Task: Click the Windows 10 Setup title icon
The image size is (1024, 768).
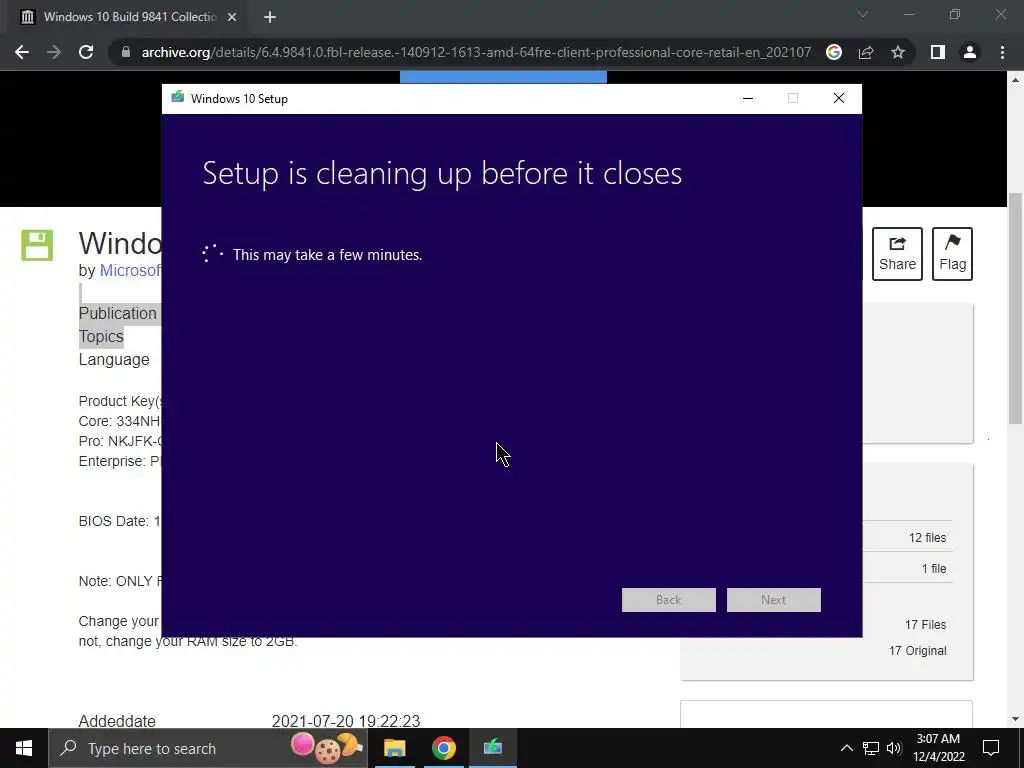Action: click(x=177, y=98)
